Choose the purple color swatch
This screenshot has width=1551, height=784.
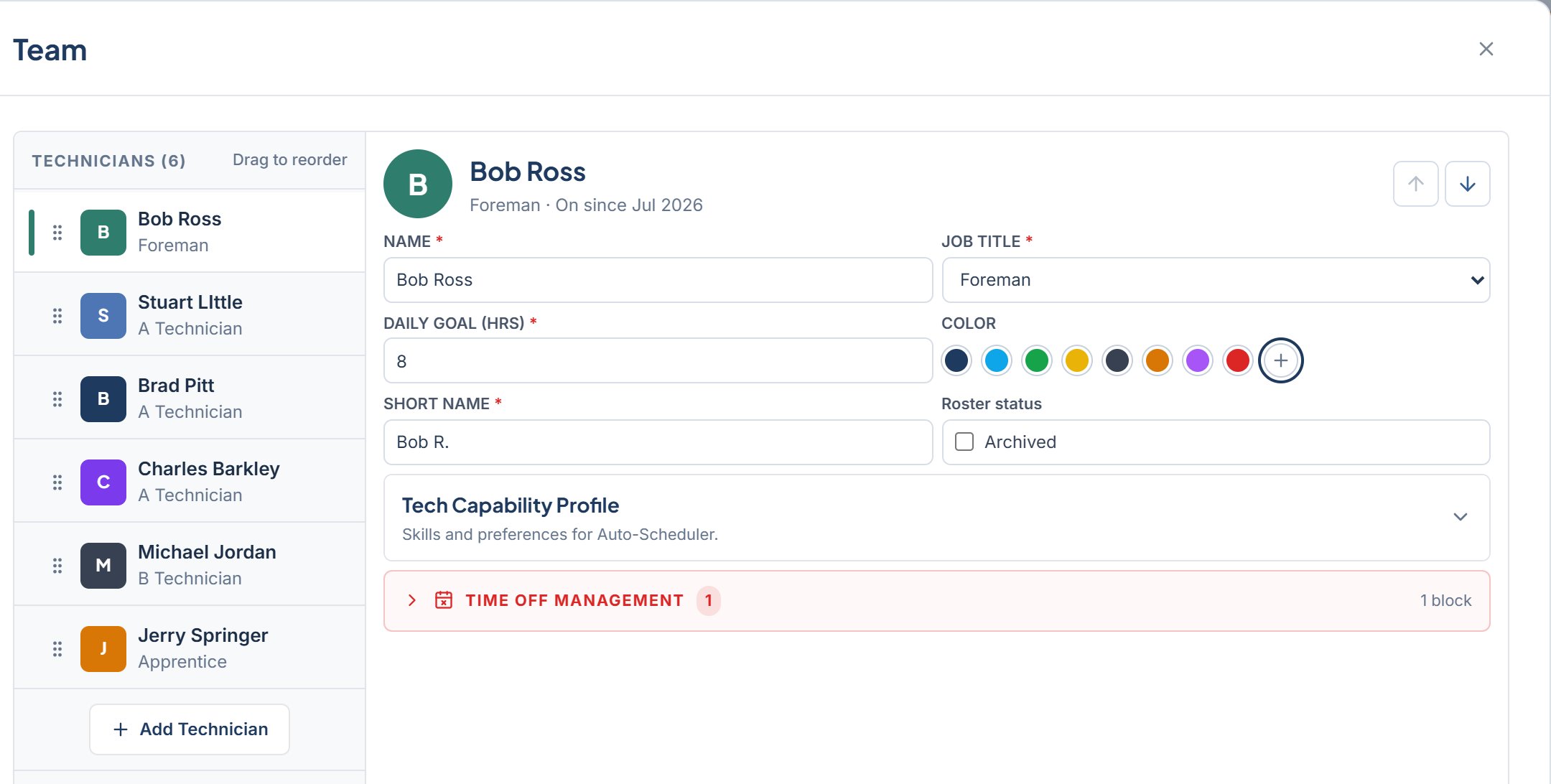1198,360
